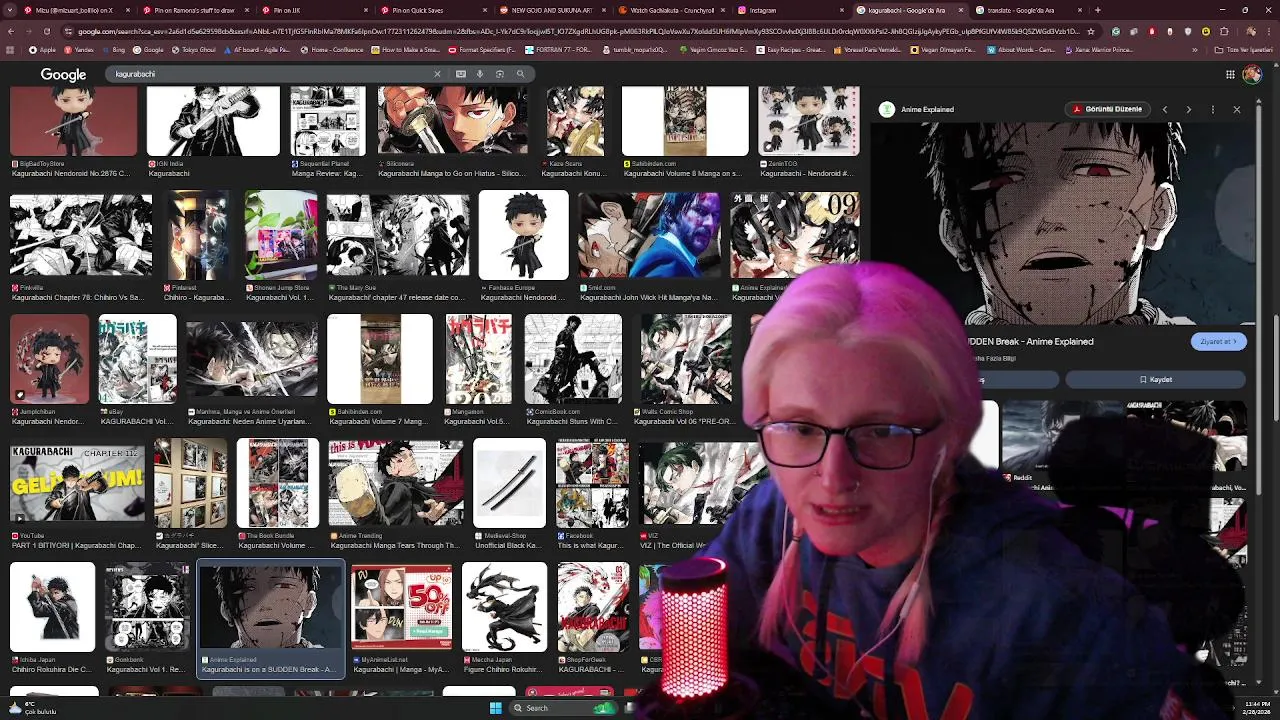Screen dimensions: 1280x720
Task: Click Görüntü Düzenle button
Action: (1106, 109)
